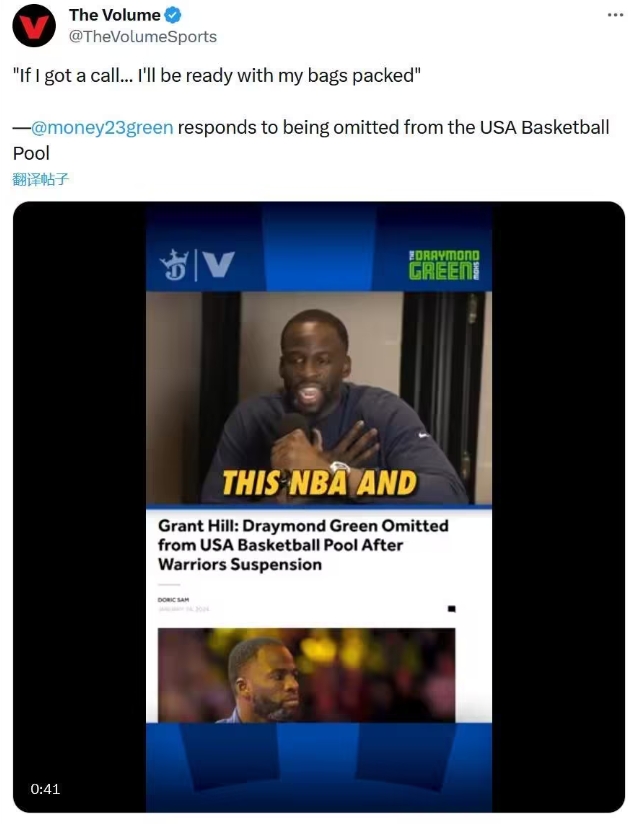Click The Volume display name
637x824 pixels.
[115, 15]
